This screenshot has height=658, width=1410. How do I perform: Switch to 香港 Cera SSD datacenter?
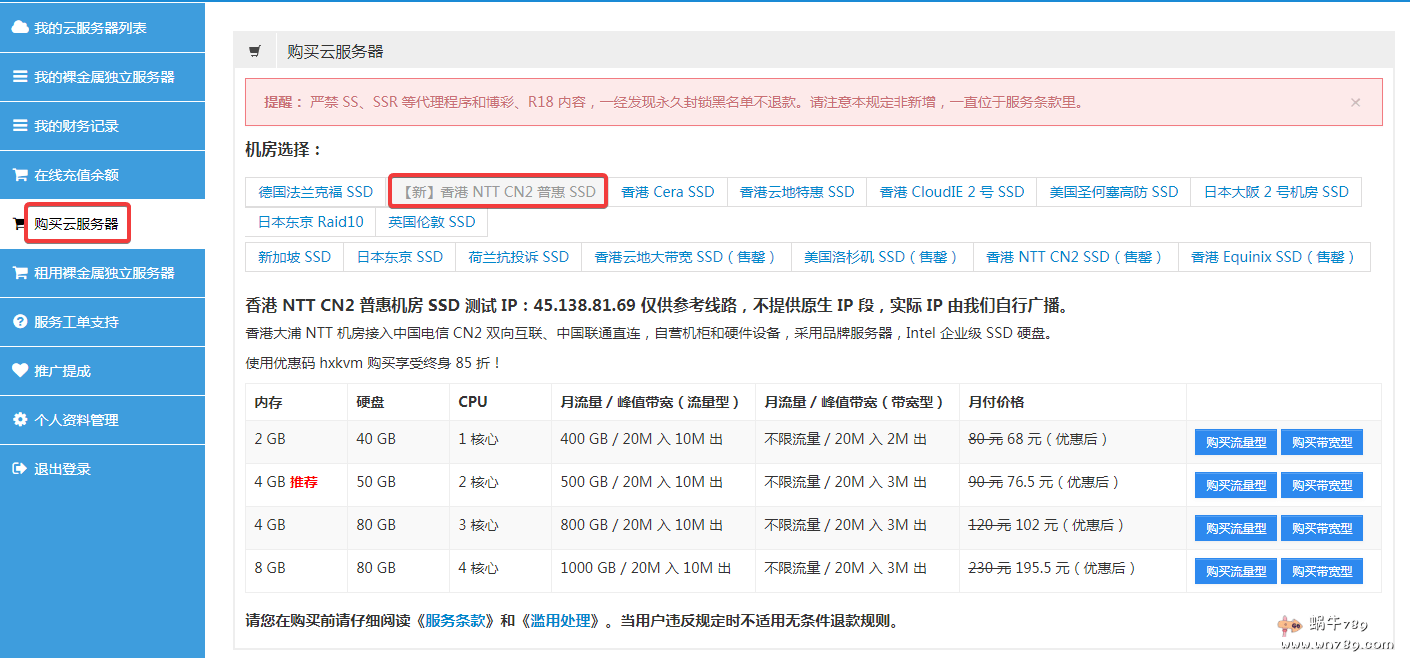click(667, 192)
